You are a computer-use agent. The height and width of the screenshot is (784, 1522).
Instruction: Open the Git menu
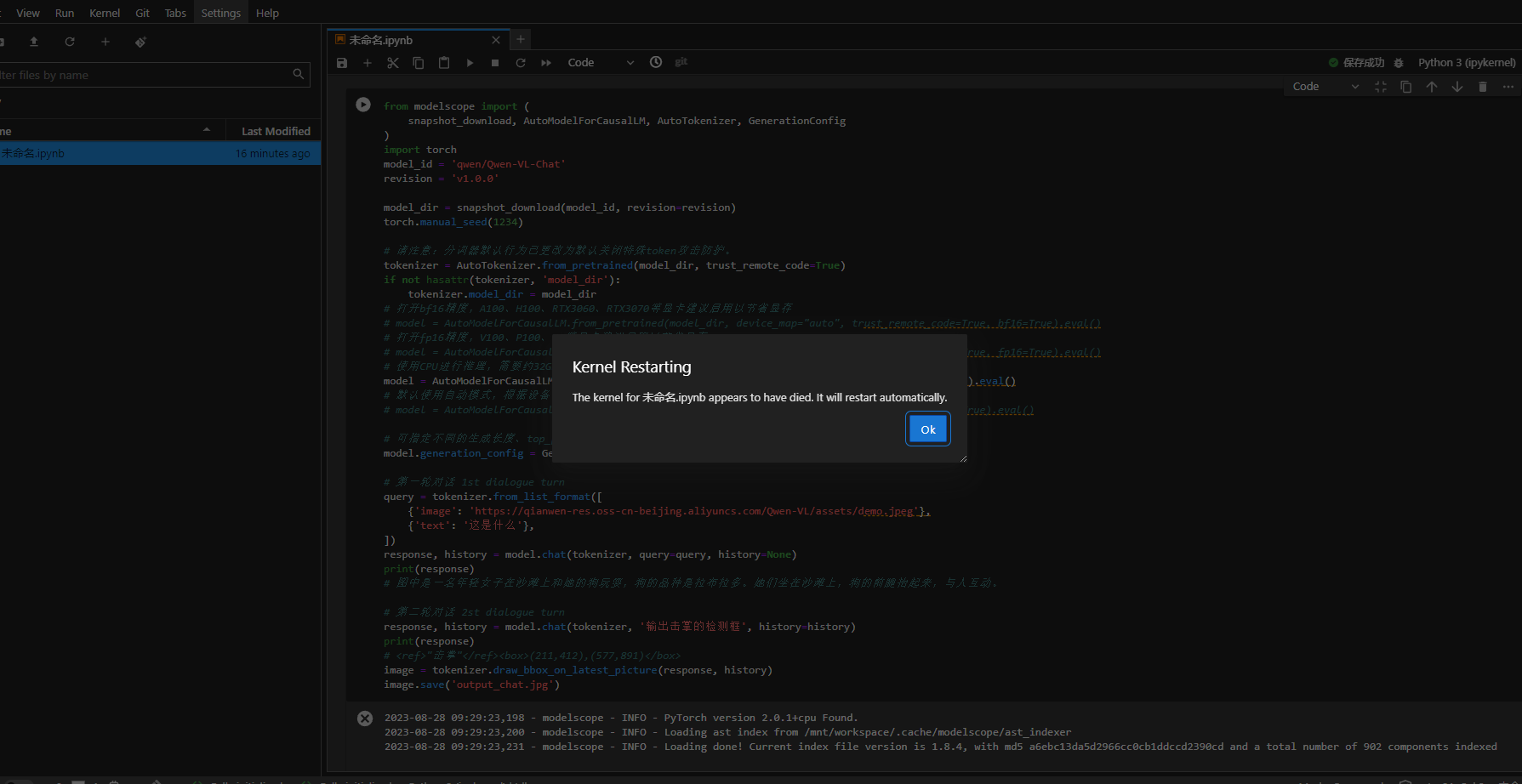click(x=142, y=13)
